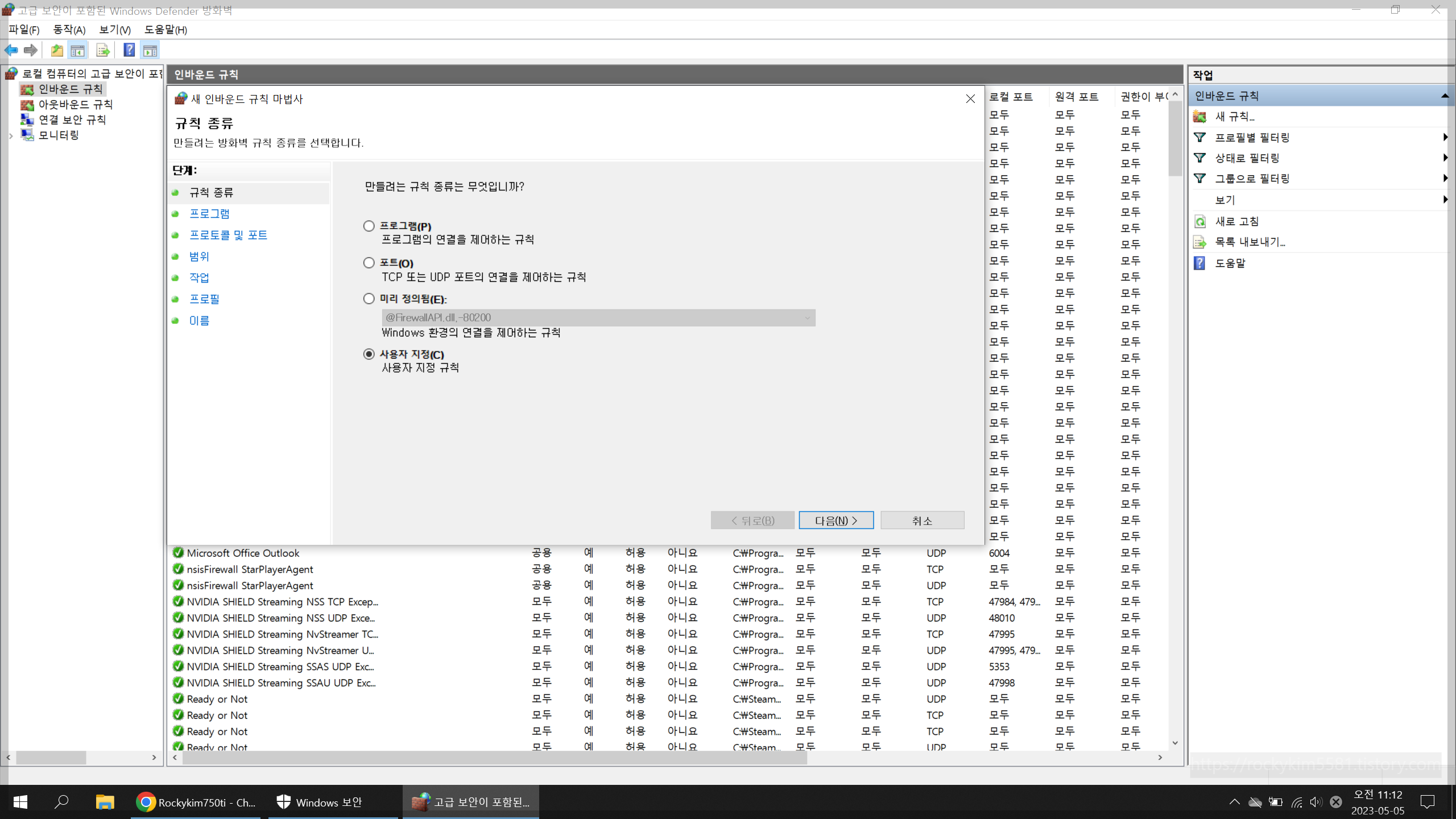1456x819 pixels.
Task: Expand the 모니터링 tree node
Action: [11, 135]
